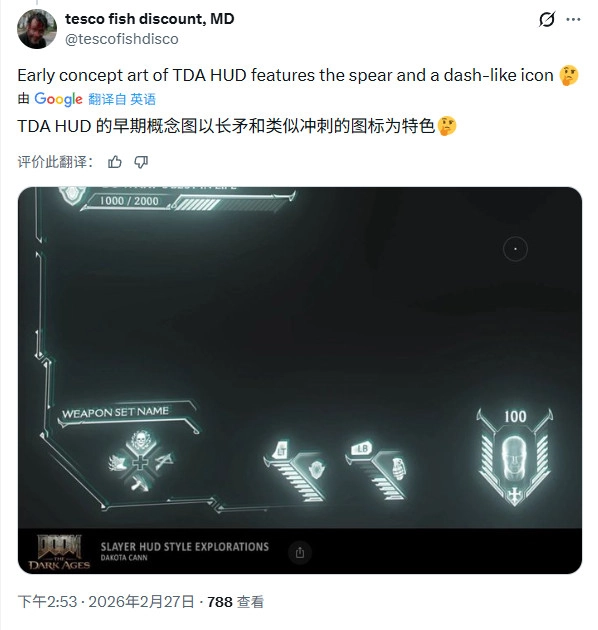Screen dimensions: 598x630
Task: Open the @tescofishdisco handle link
Action: [x=122, y=39]
